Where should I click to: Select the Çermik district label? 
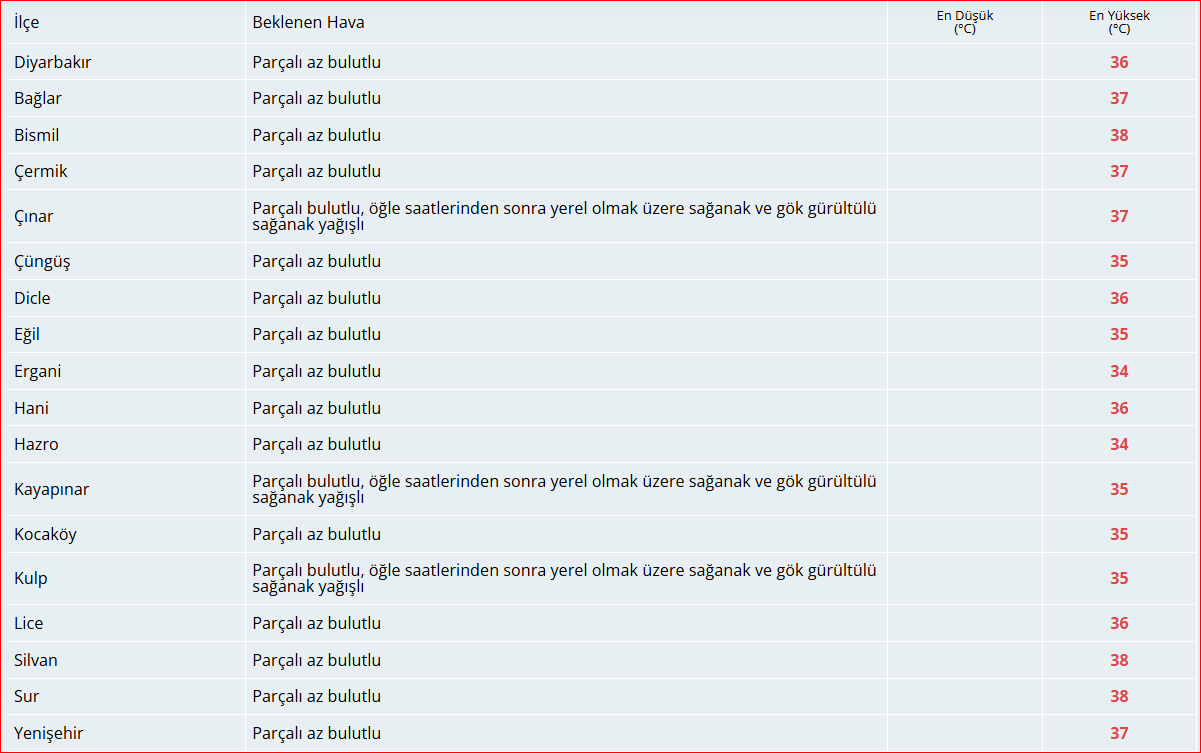point(41,171)
